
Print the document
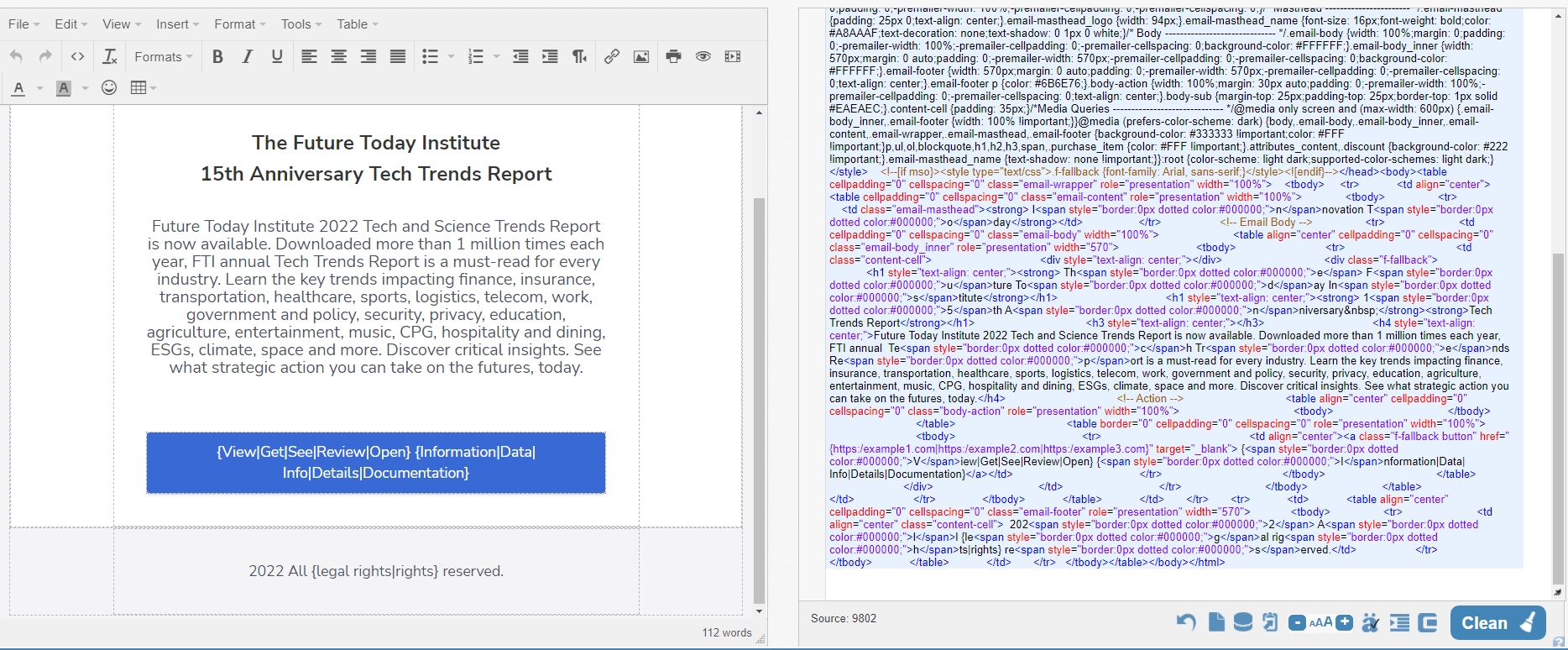[x=673, y=56]
